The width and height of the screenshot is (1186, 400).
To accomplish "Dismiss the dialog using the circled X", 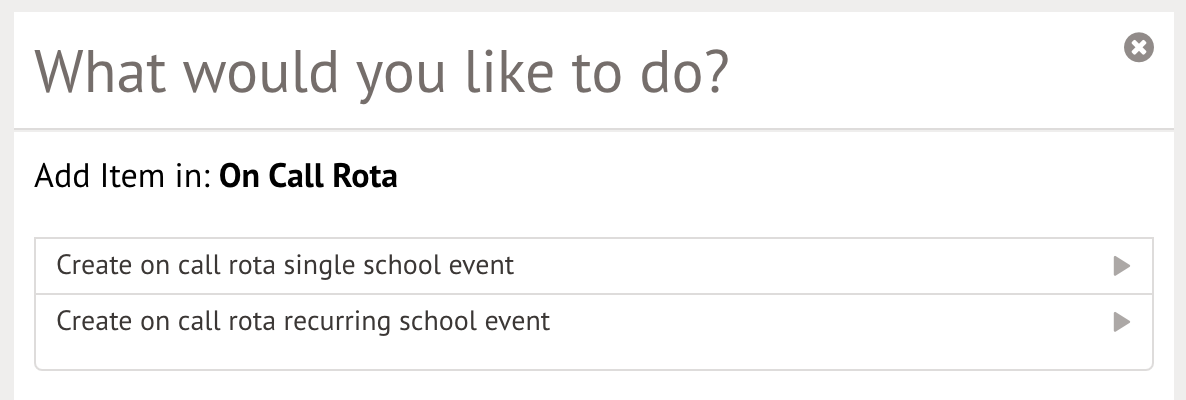I will (1139, 47).
